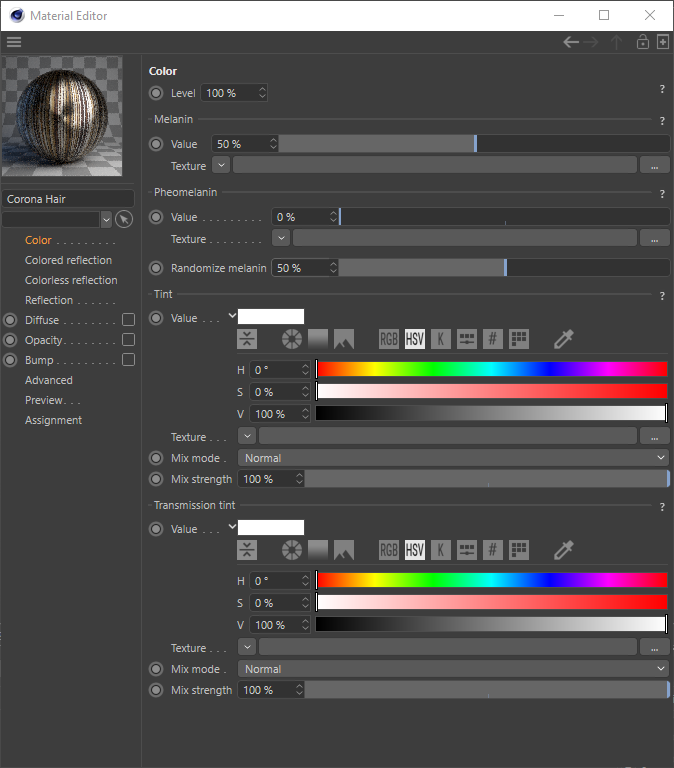This screenshot has height=768, width=674.
Task: Click the Transmission tint color-from-picture icon
Action: tap(344, 550)
